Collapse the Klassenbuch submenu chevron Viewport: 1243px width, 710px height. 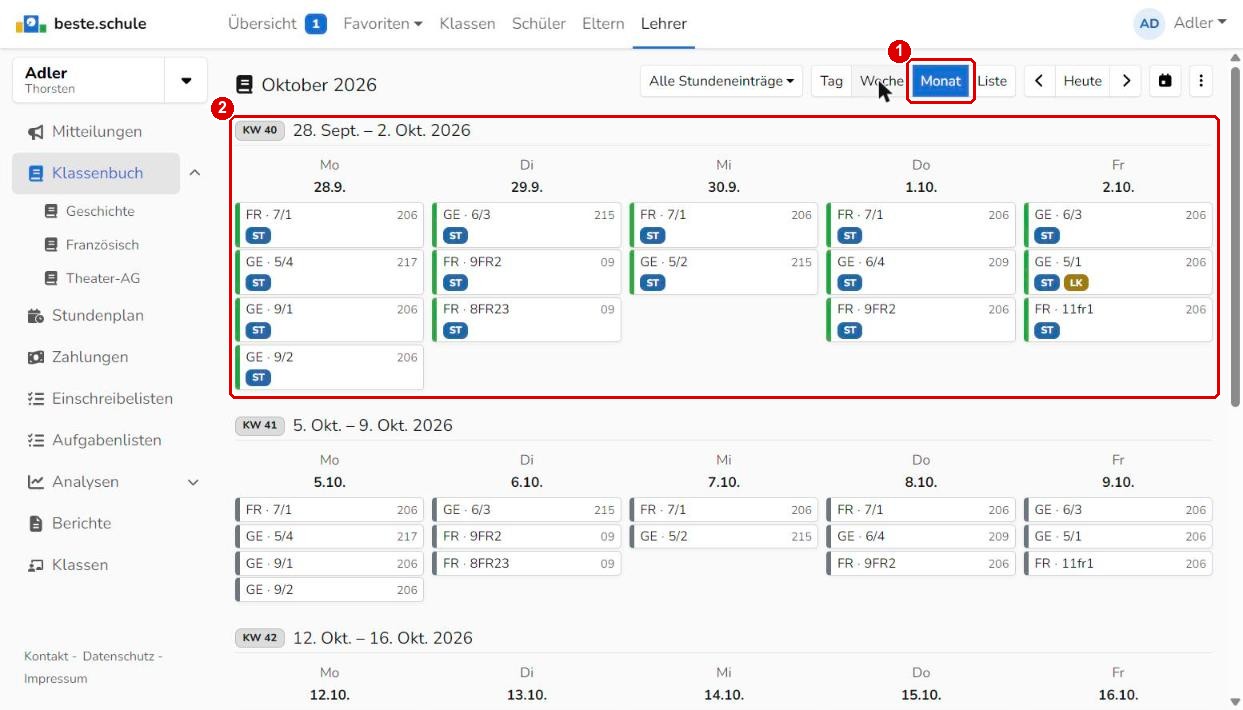pyautogui.click(x=194, y=173)
